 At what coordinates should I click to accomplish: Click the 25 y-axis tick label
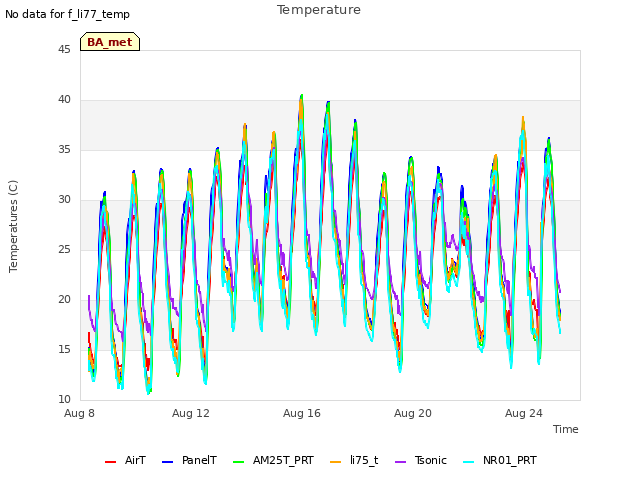[64, 250]
